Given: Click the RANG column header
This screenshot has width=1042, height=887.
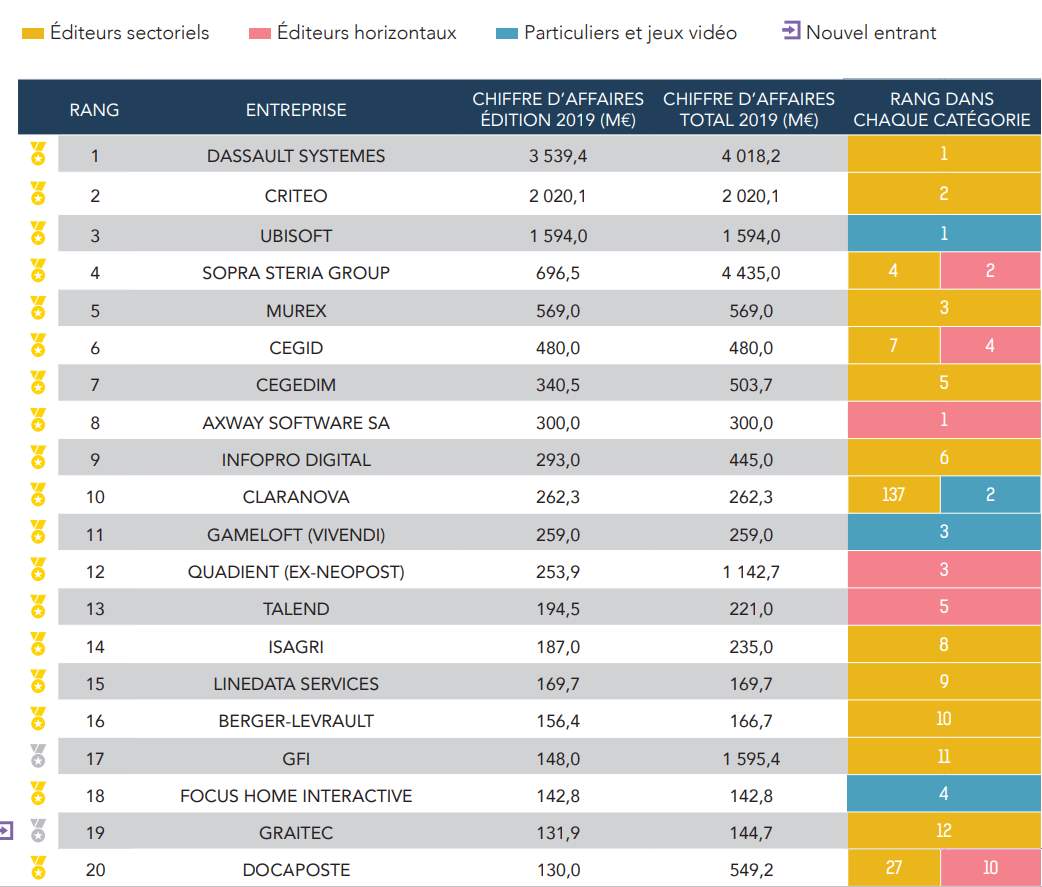Looking at the screenshot, I should (94, 110).
